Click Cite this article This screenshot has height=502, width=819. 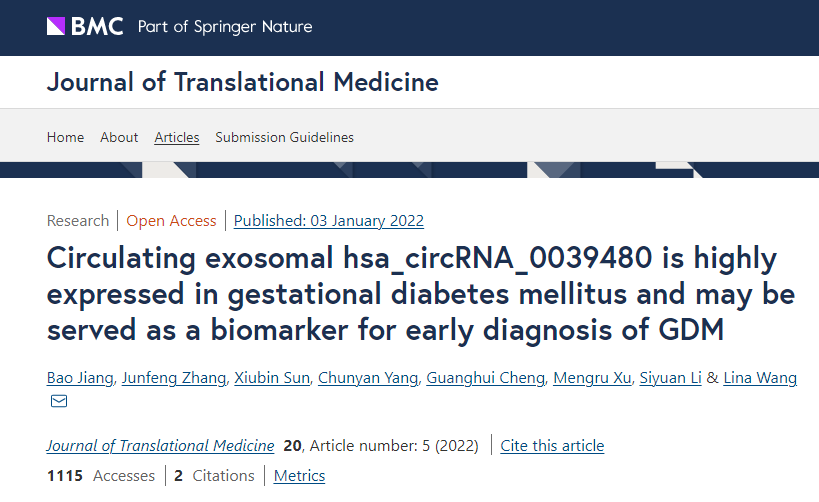pos(552,446)
